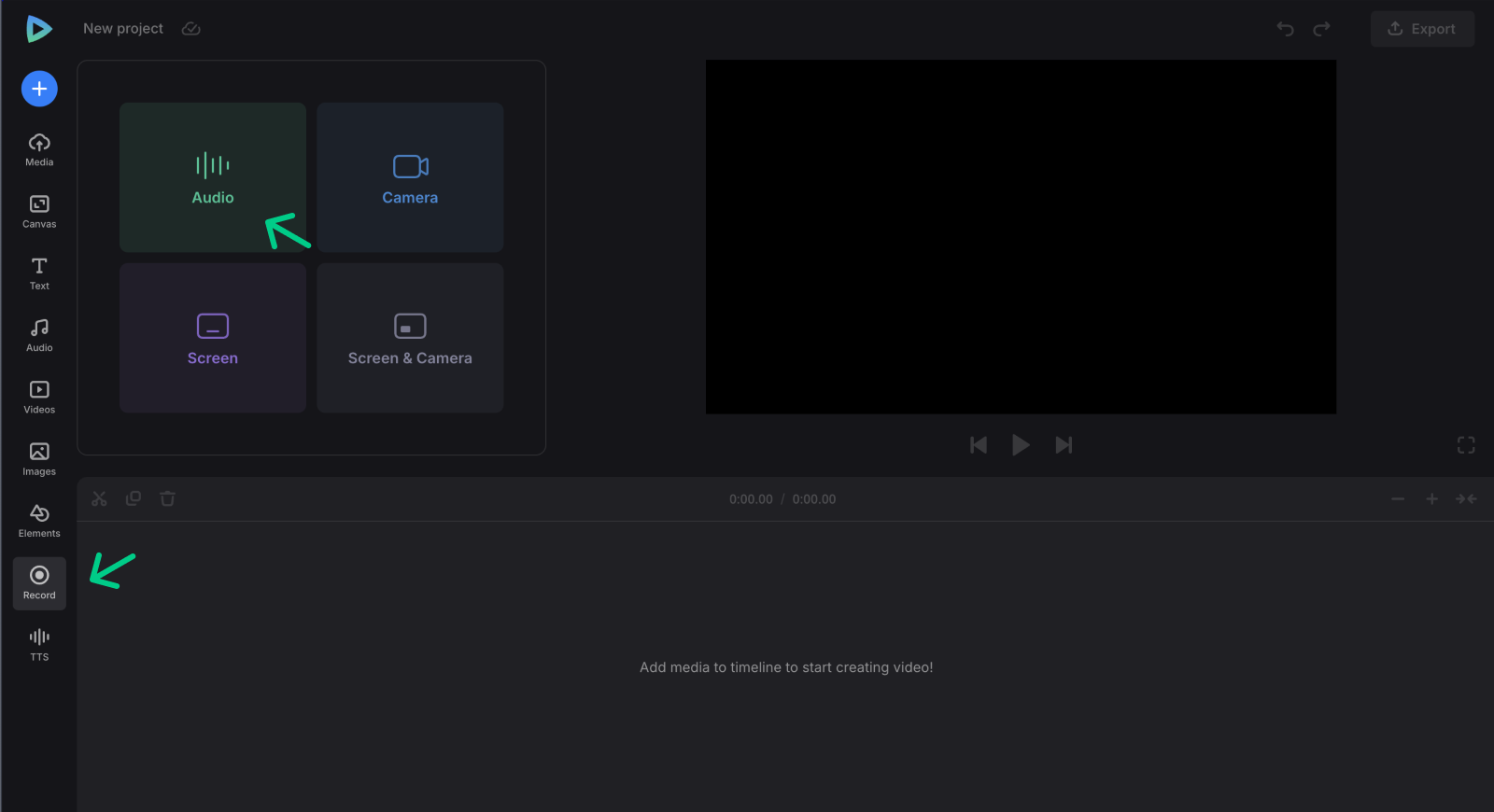Undo the last action
This screenshot has width=1494, height=812.
click(x=1286, y=29)
